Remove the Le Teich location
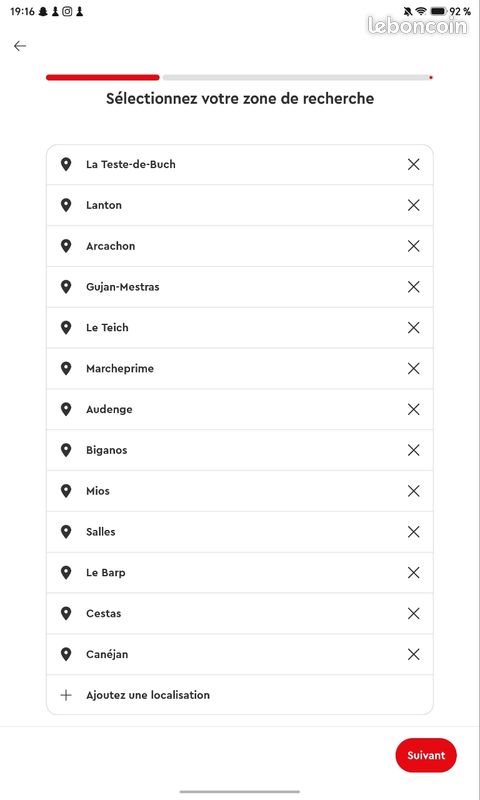The height and width of the screenshot is (800, 480). 413,328
